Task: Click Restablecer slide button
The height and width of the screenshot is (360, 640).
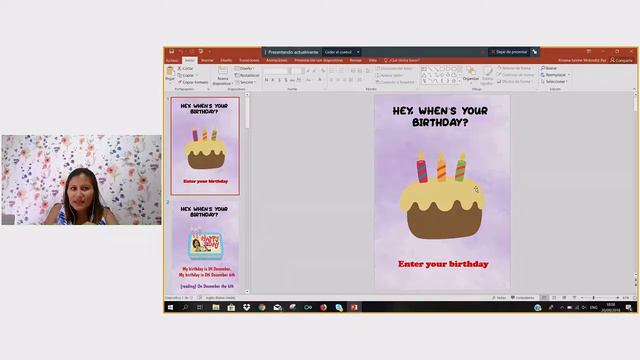Action: click(247, 75)
